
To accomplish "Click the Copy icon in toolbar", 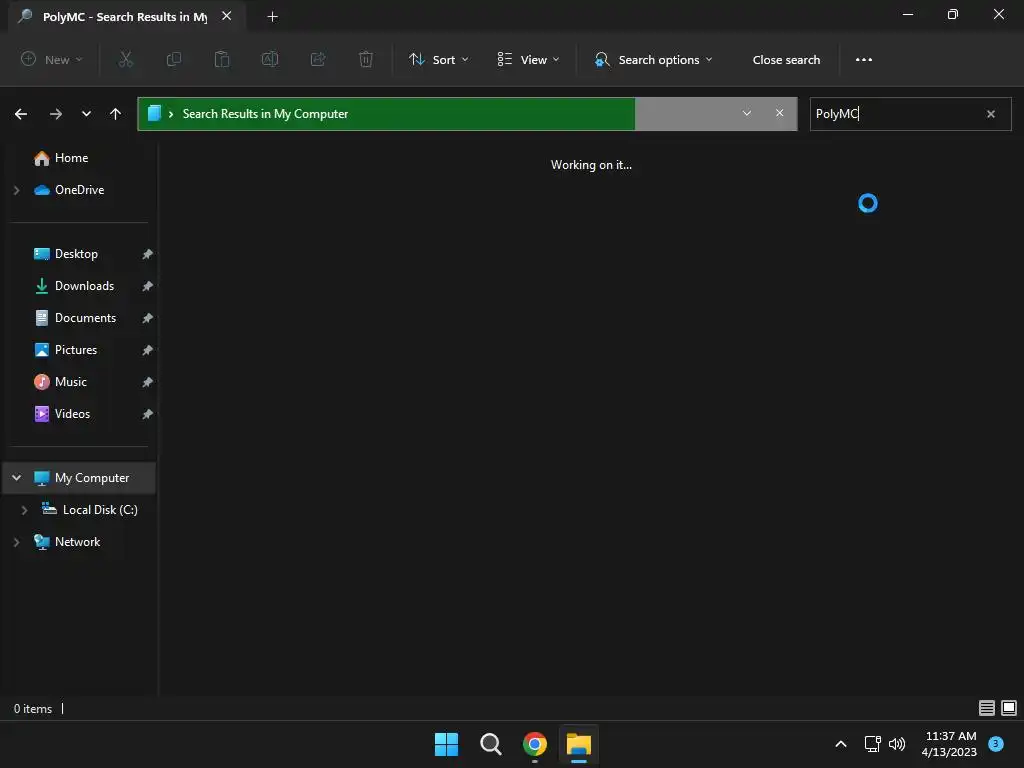I will [174, 59].
